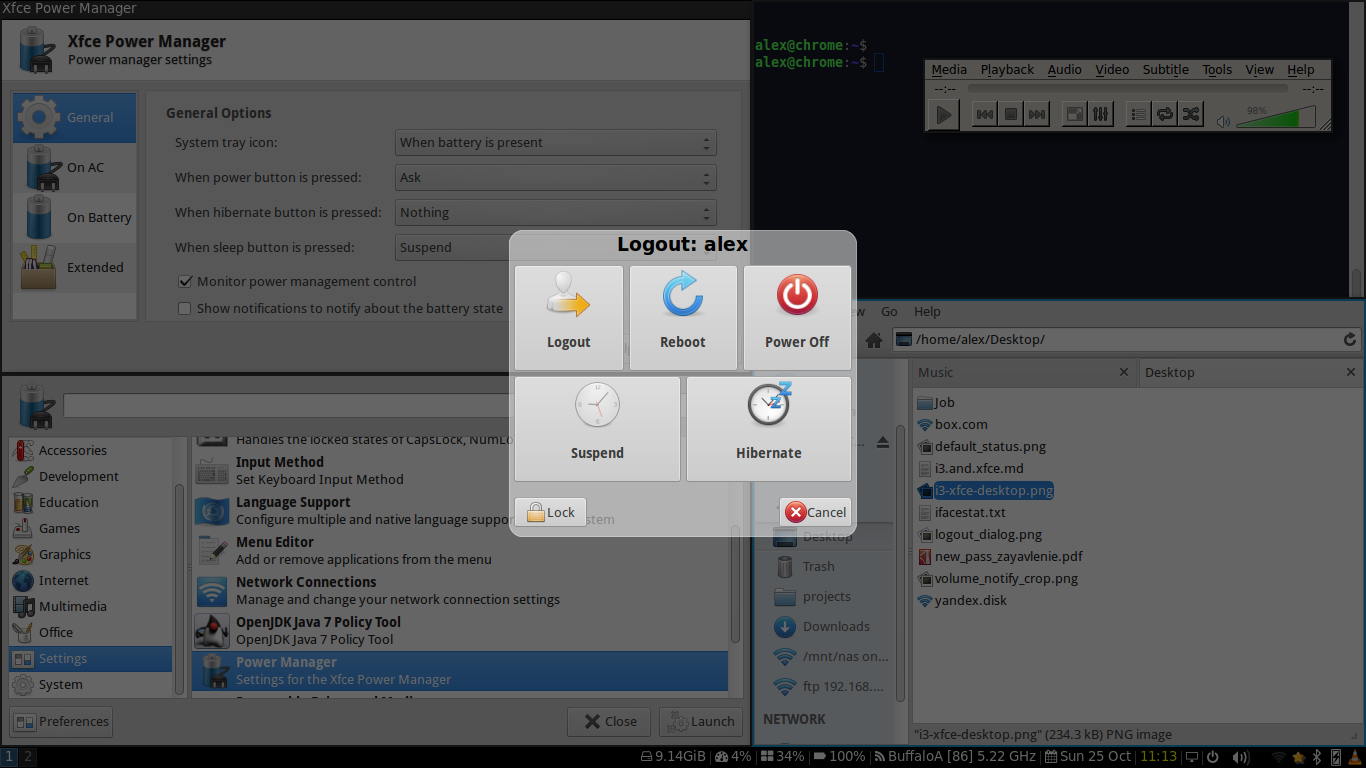This screenshot has height=768, width=1366.
Task: Enable battery state notifications checkbox
Action: pos(185,309)
